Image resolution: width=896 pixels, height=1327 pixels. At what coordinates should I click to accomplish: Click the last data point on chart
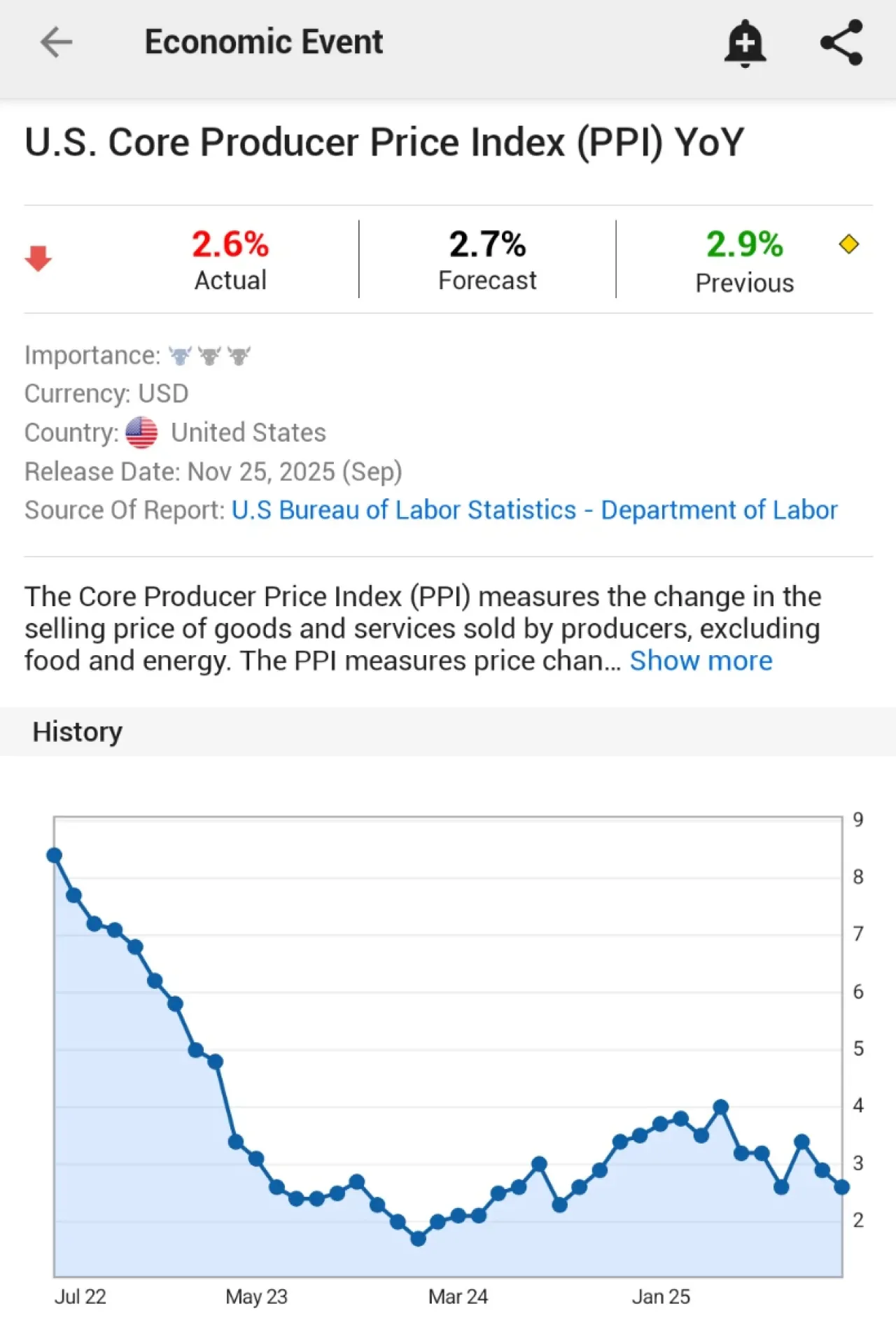pos(842,1187)
